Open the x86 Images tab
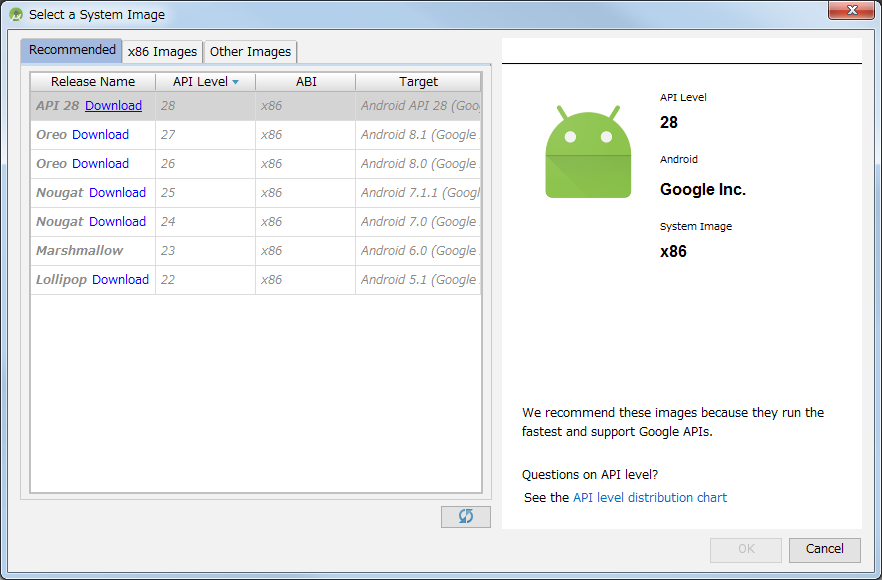The height and width of the screenshot is (580, 882). tap(162, 52)
